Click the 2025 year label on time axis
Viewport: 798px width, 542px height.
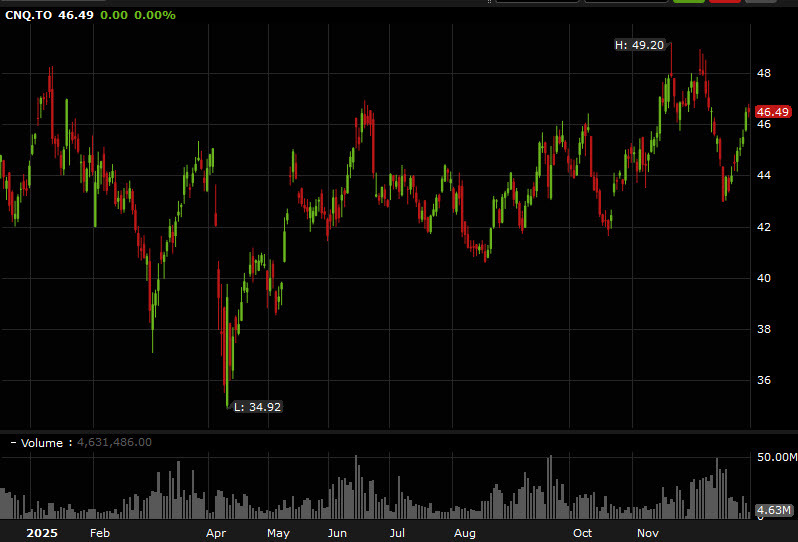(x=42, y=533)
